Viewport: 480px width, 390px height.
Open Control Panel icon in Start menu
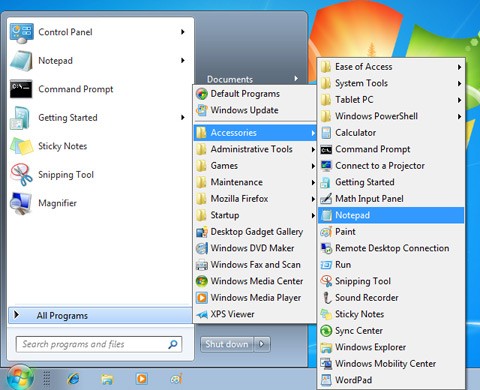pyautogui.click(x=22, y=33)
